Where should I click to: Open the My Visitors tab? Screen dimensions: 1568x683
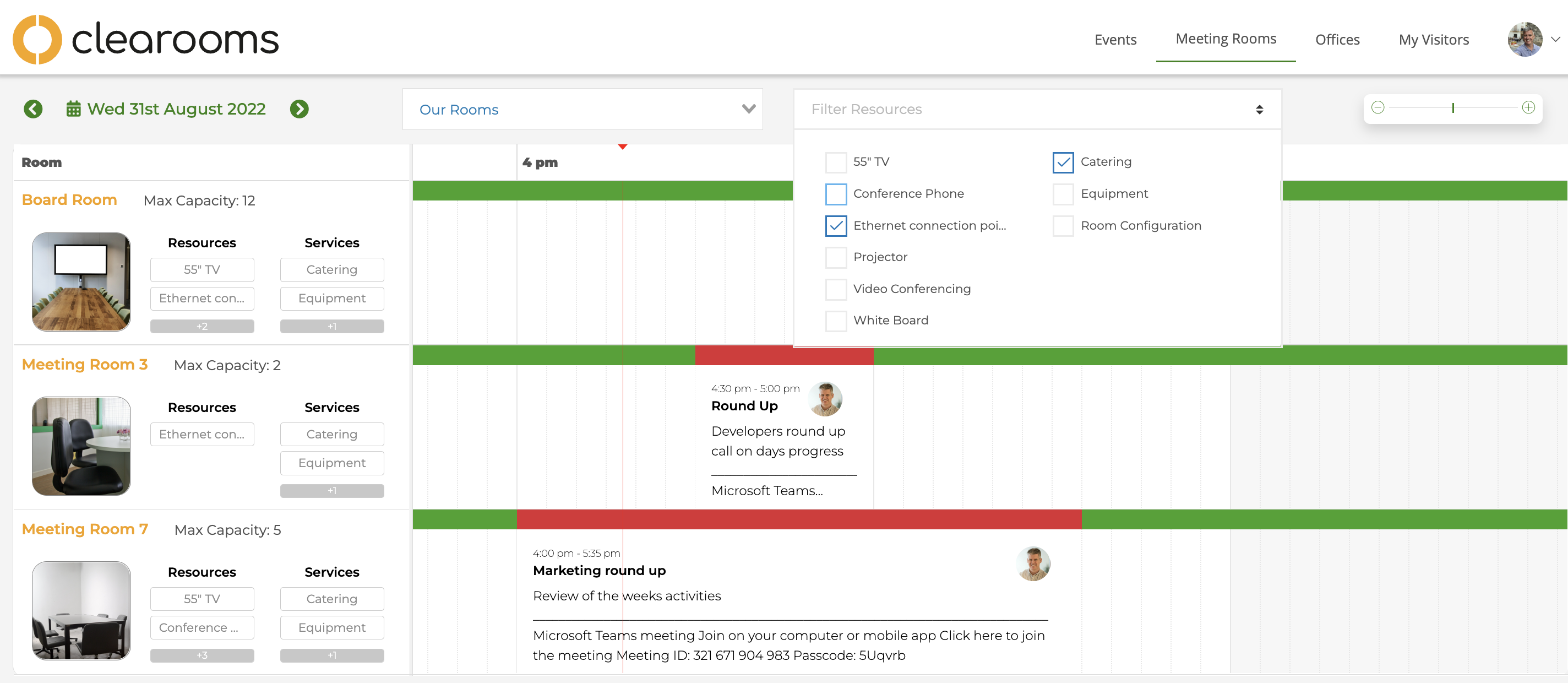1433,40
